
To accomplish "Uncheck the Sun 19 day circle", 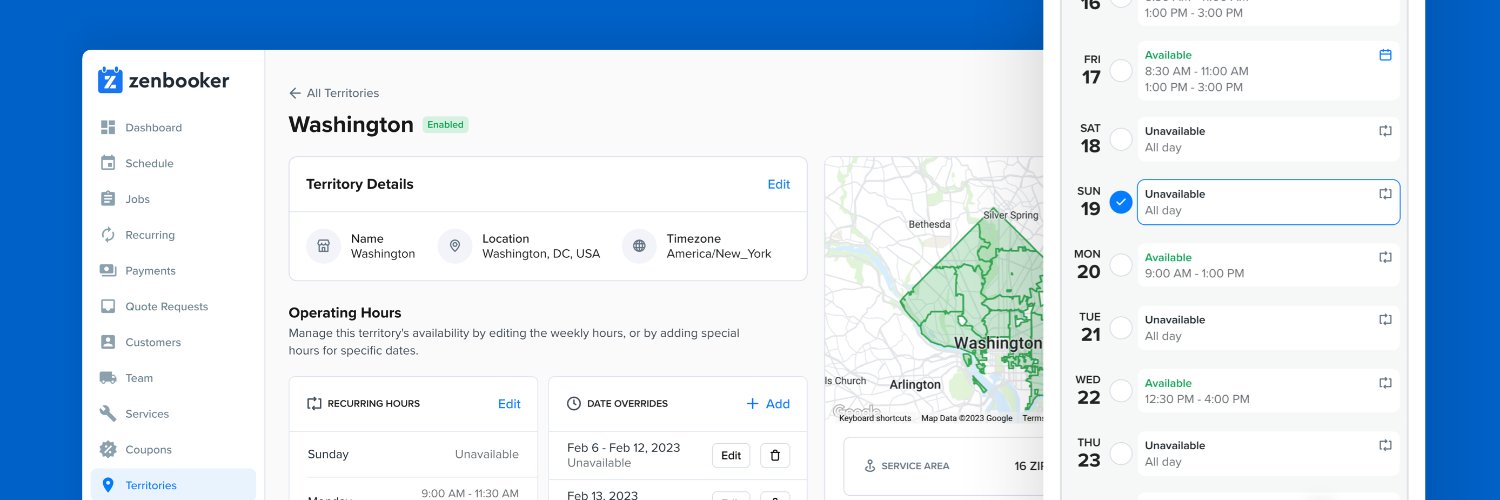I will point(1121,202).
